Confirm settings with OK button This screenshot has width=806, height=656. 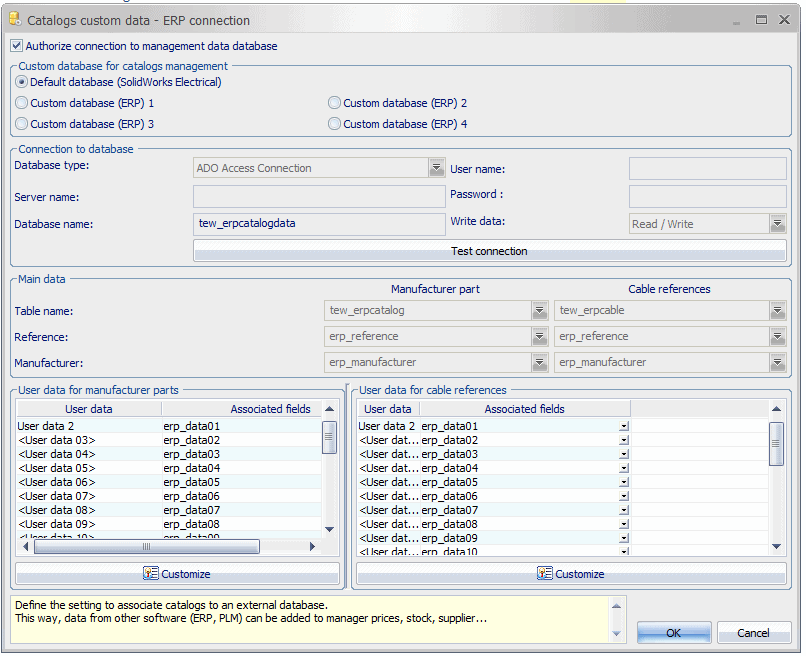[x=673, y=633]
